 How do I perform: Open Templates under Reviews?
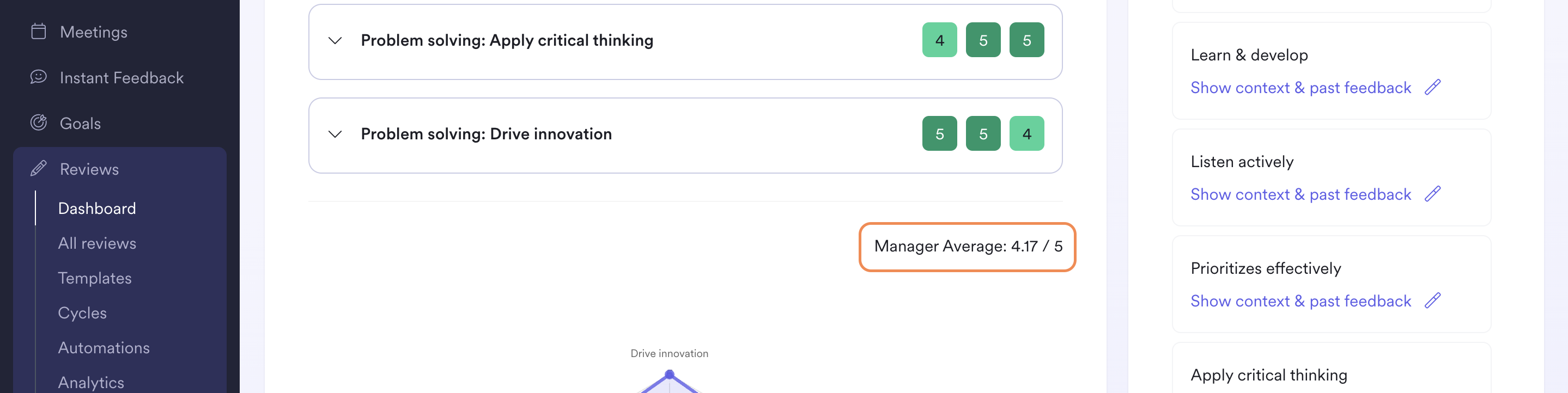tap(94, 278)
